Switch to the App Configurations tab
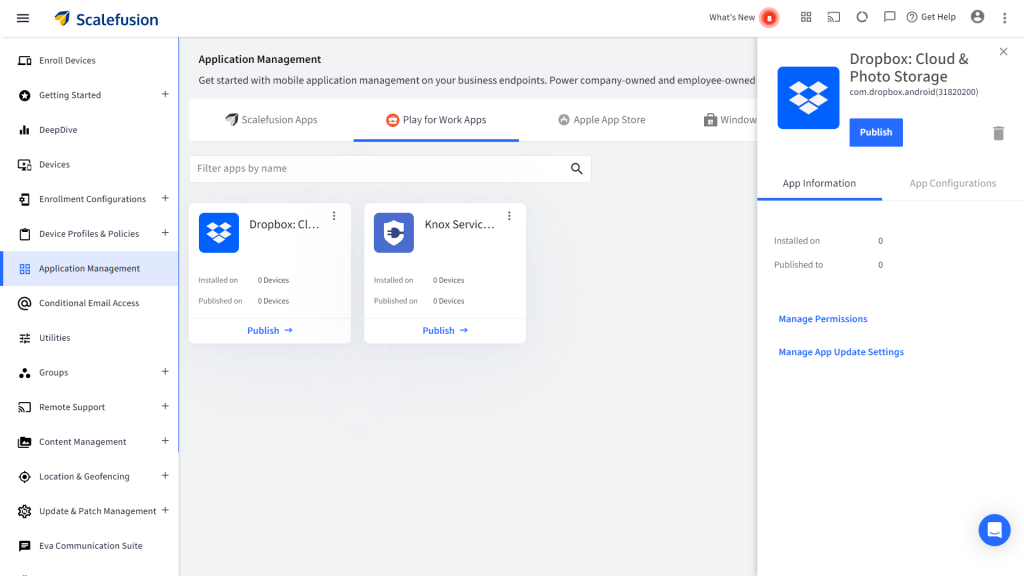Screen dimensions: 1024x576 (x=953, y=184)
